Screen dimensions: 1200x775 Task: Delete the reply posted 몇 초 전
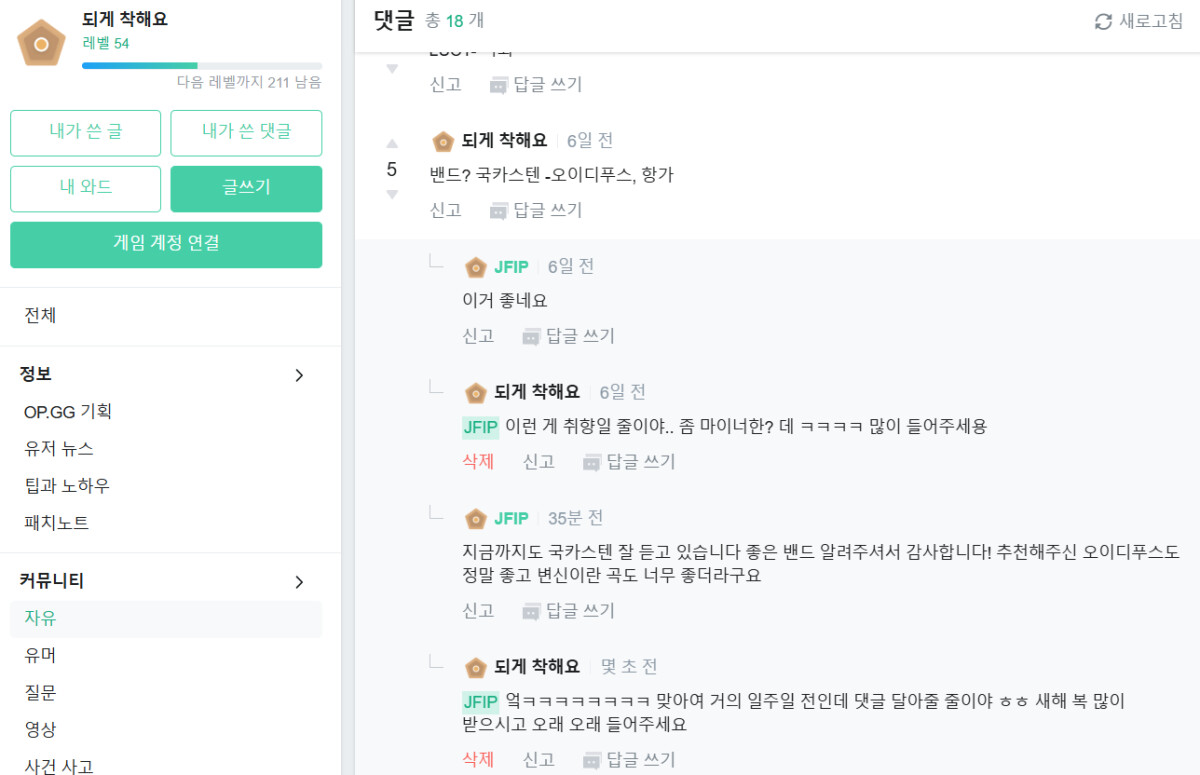tap(478, 759)
